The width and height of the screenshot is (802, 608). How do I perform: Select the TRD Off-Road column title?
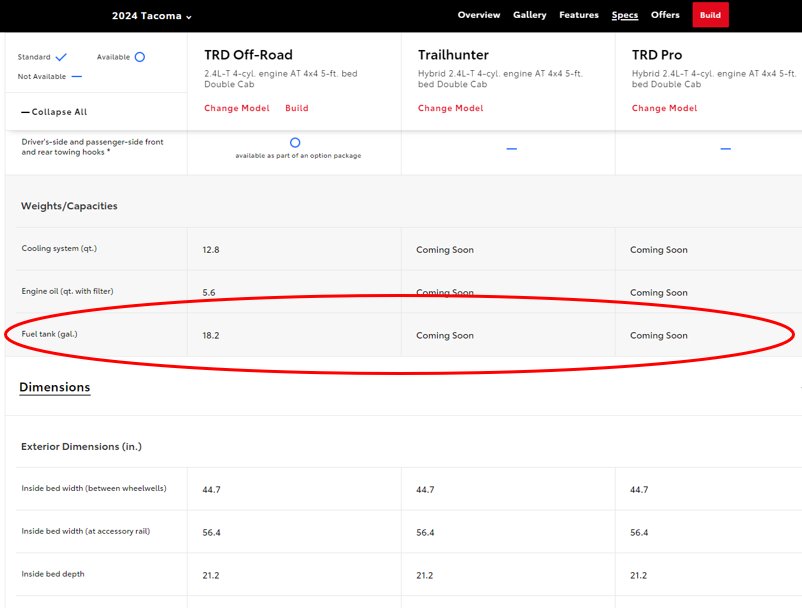[x=249, y=55]
